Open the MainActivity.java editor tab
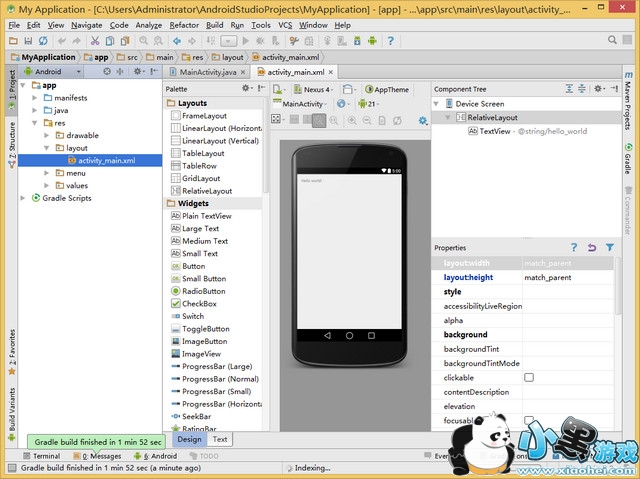Viewport: 640px width, 479px height. coord(207,72)
